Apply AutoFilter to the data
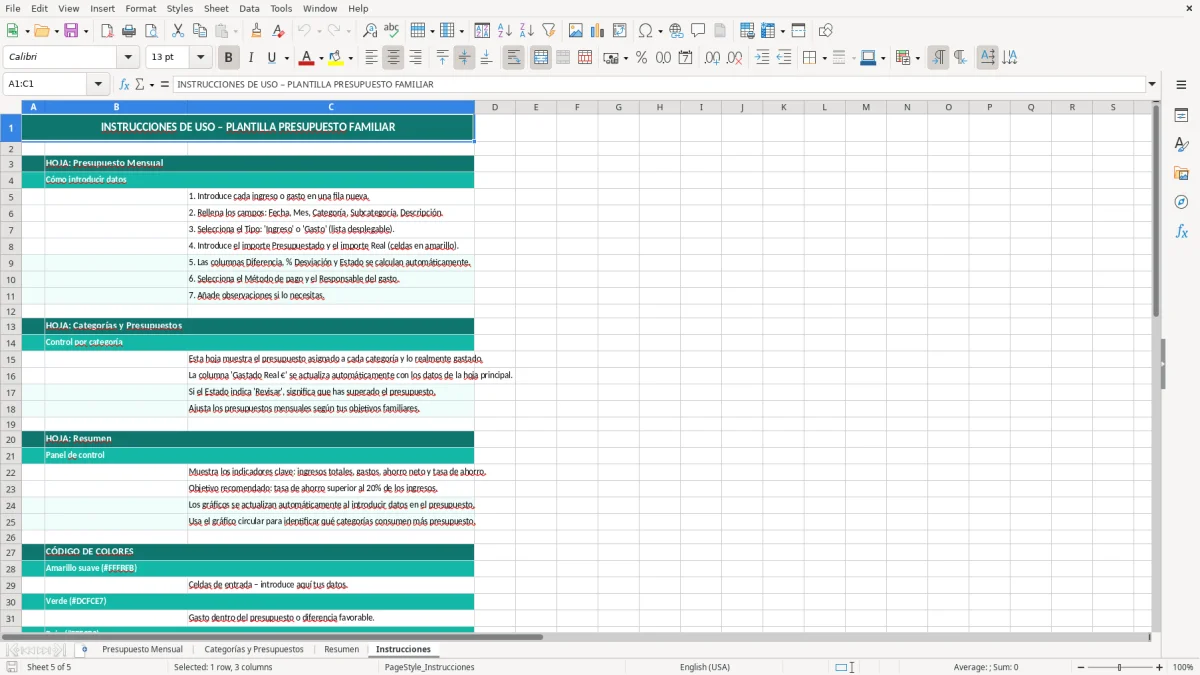This screenshot has height=675, width=1200. pos(549,31)
